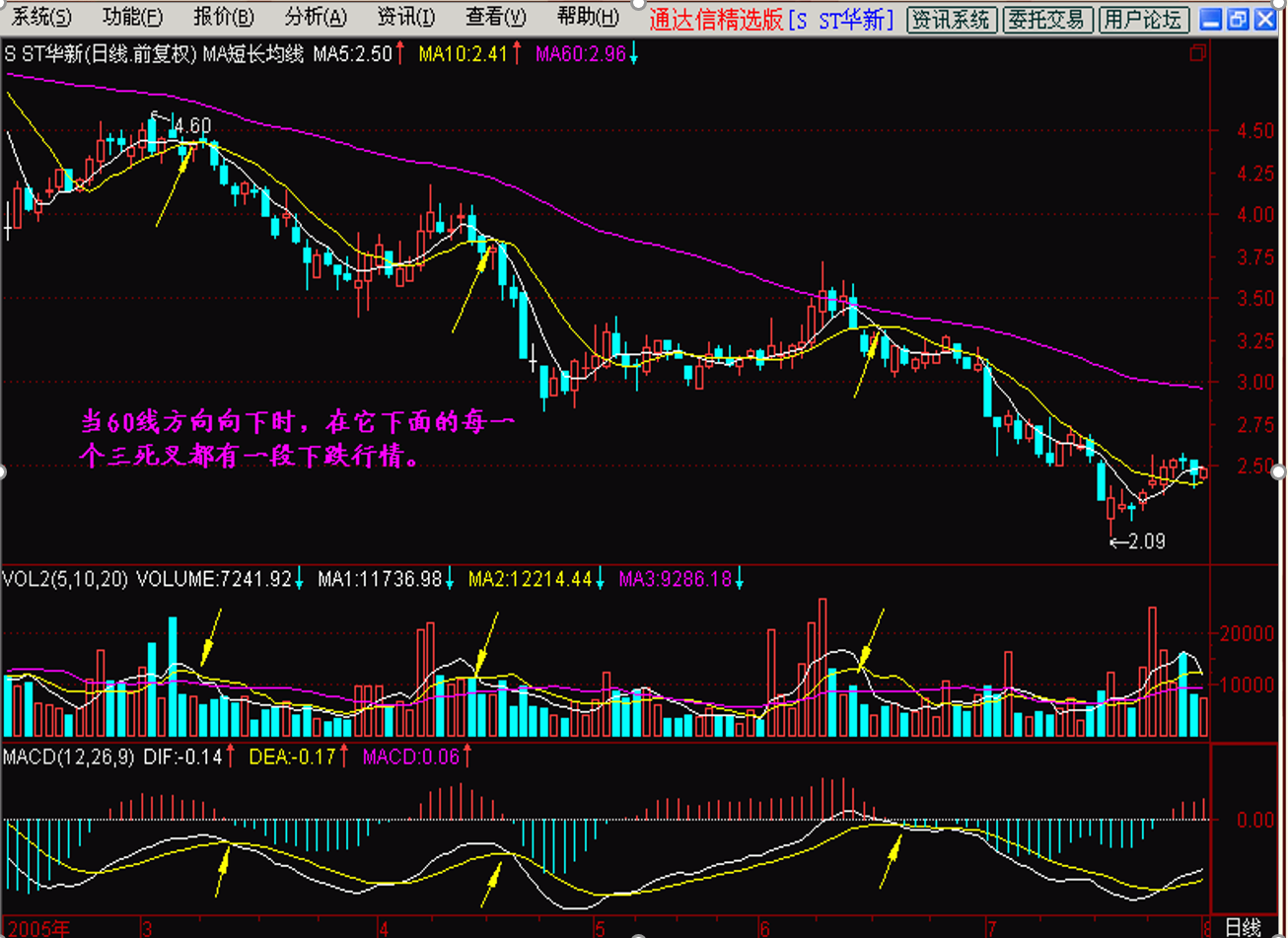Click the cyan down arrow beside MA60:2.96
Image resolution: width=1288 pixels, height=938 pixels.
point(633,55)
